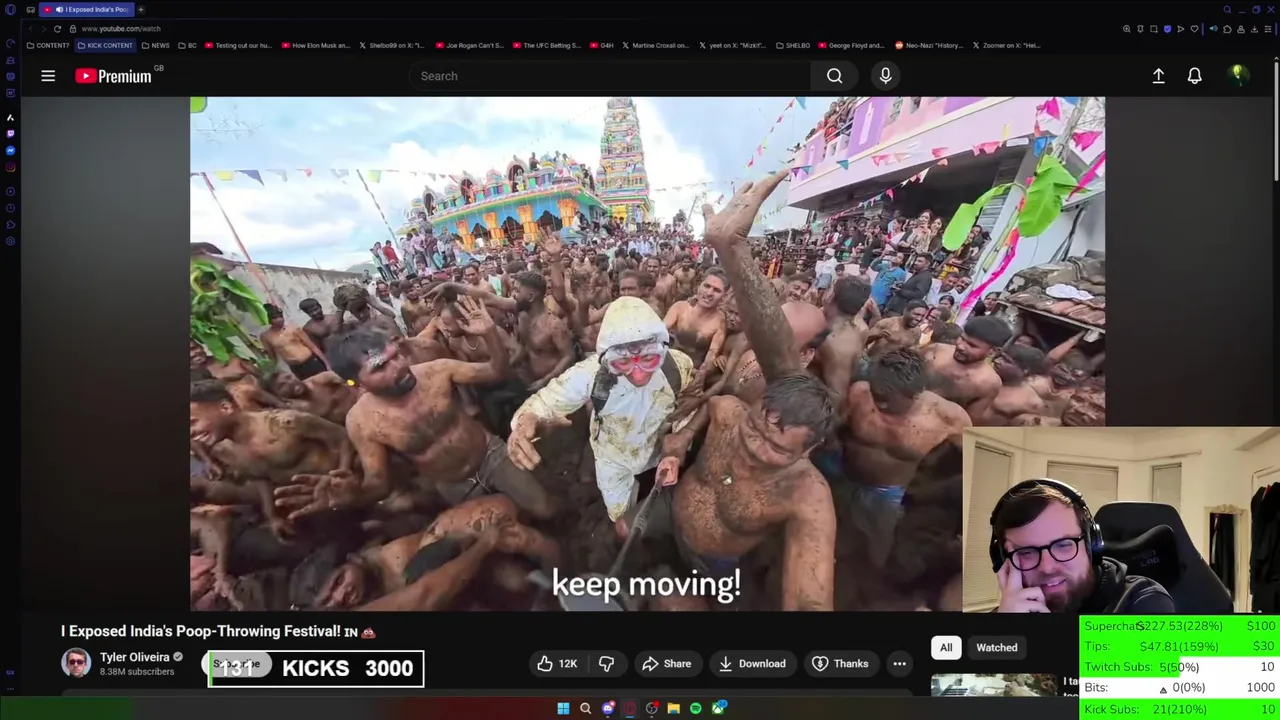
Task: Open CONTENT? bookmarks folder
Action: point(48,45)
